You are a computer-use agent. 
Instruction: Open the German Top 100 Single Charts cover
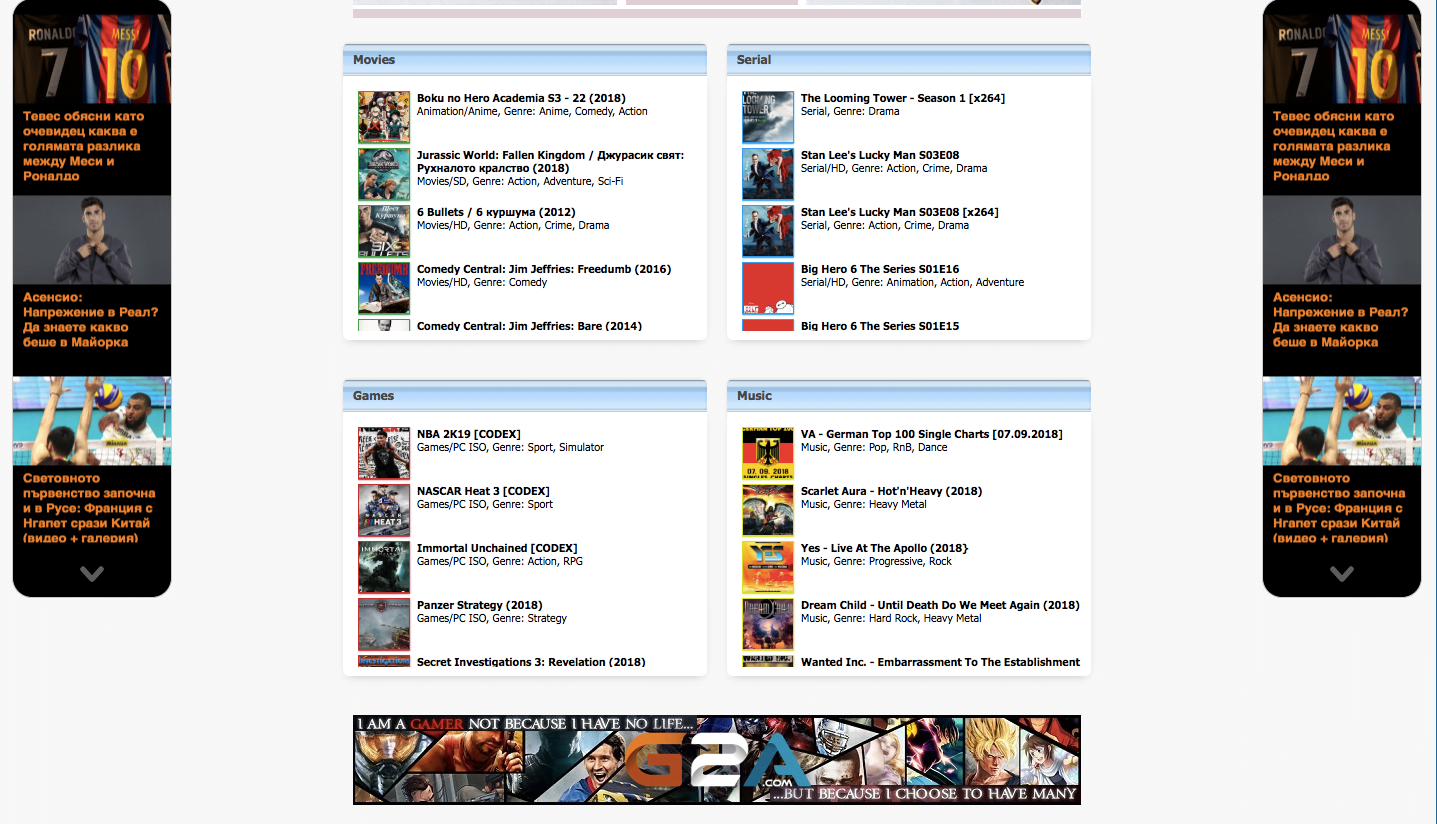tap(768, 453)
